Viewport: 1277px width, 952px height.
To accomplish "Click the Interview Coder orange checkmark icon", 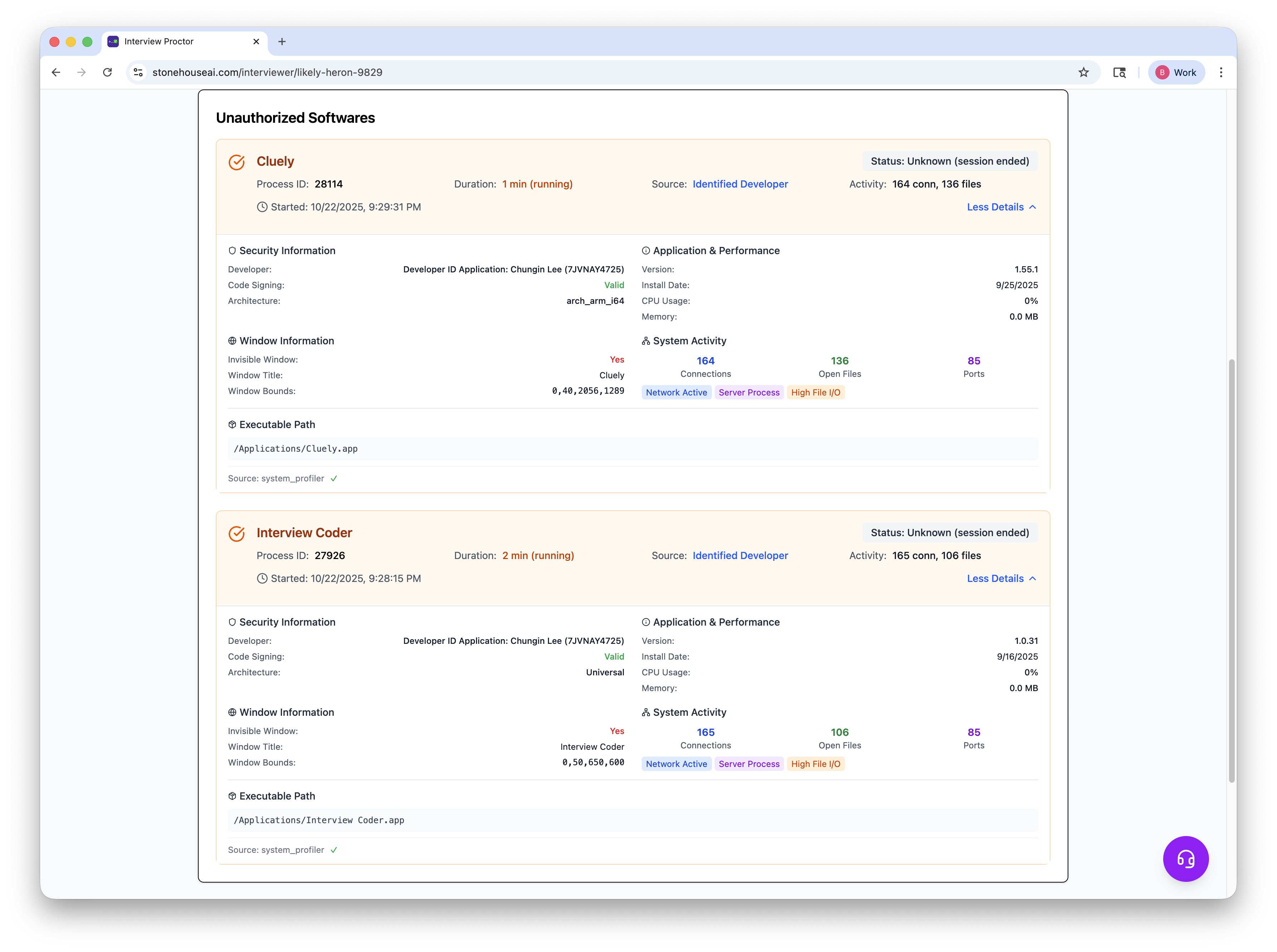I will pyautogui.click(x=236, y=534).
